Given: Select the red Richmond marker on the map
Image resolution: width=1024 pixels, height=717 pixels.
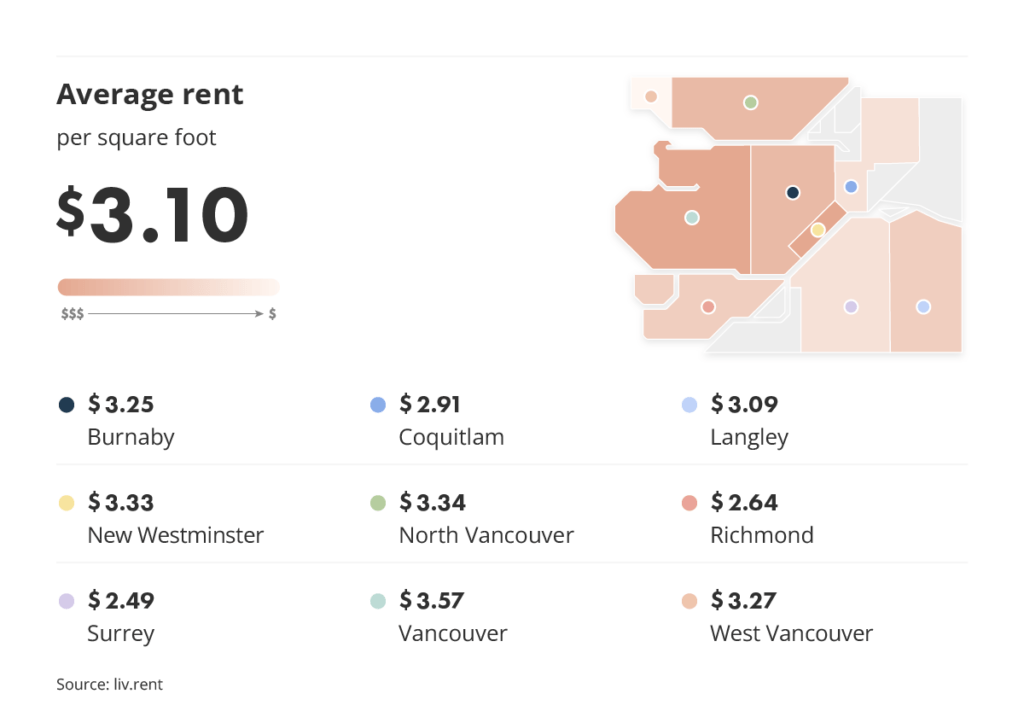Looking at the screenshot, I should pyautogui.click(x=708, y=307).
